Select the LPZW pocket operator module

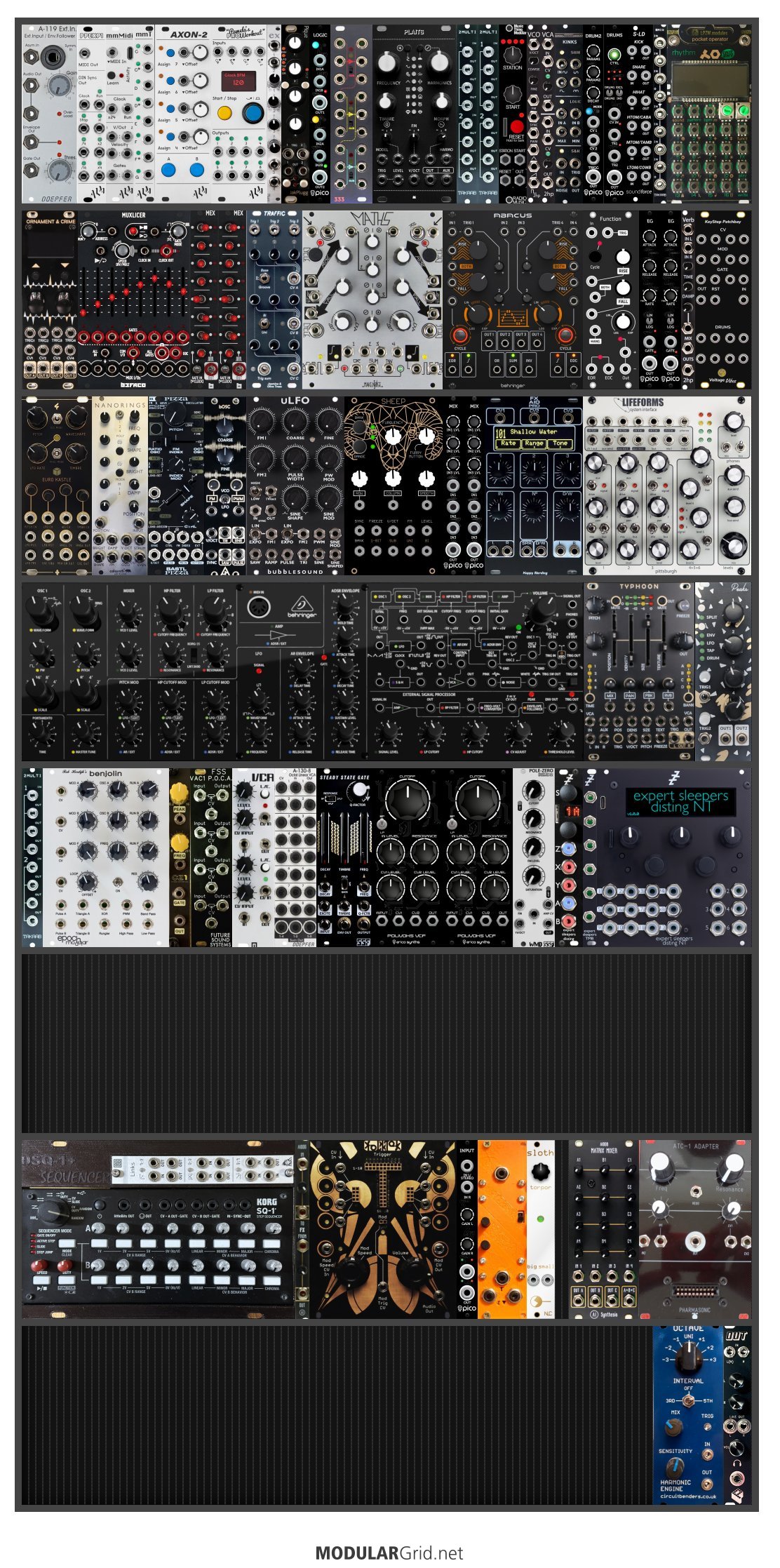708,114
